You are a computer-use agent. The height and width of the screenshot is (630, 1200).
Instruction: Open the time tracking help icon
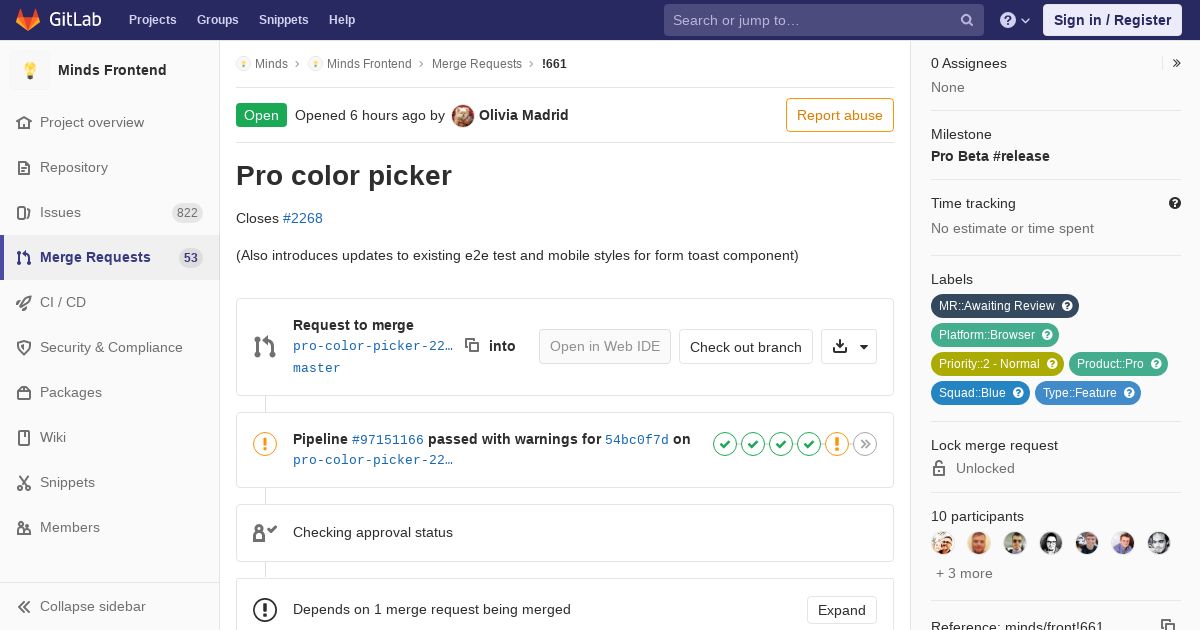[1175, 203]
